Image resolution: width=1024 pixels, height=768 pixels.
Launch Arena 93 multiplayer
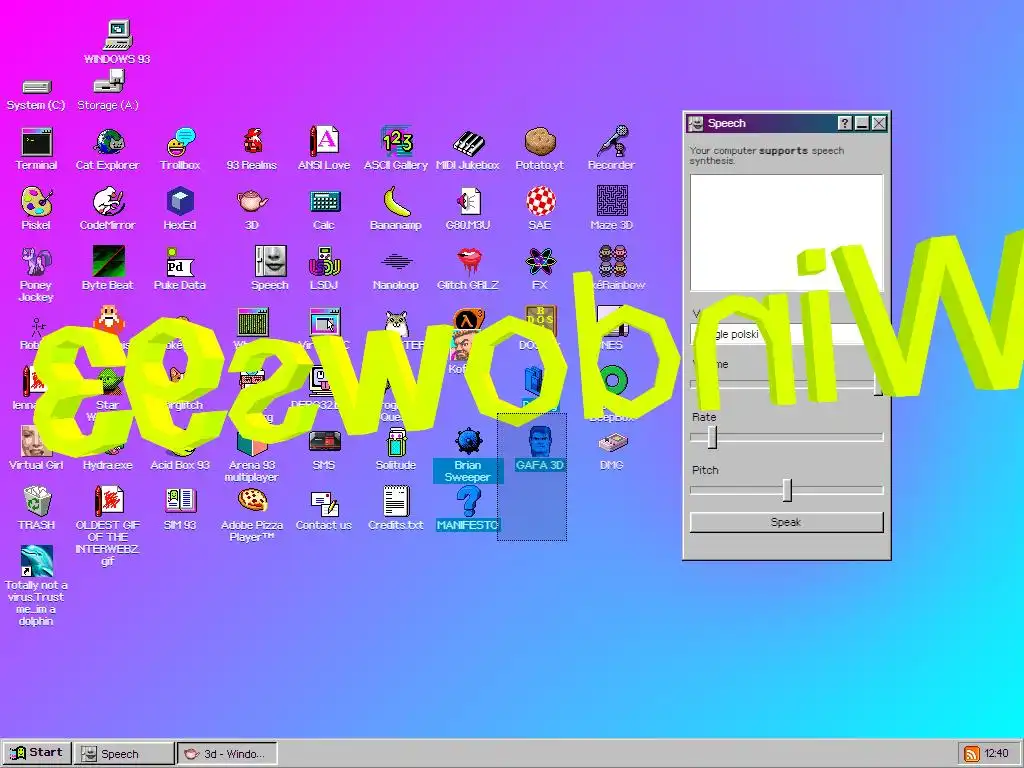(x=252, y=457)
